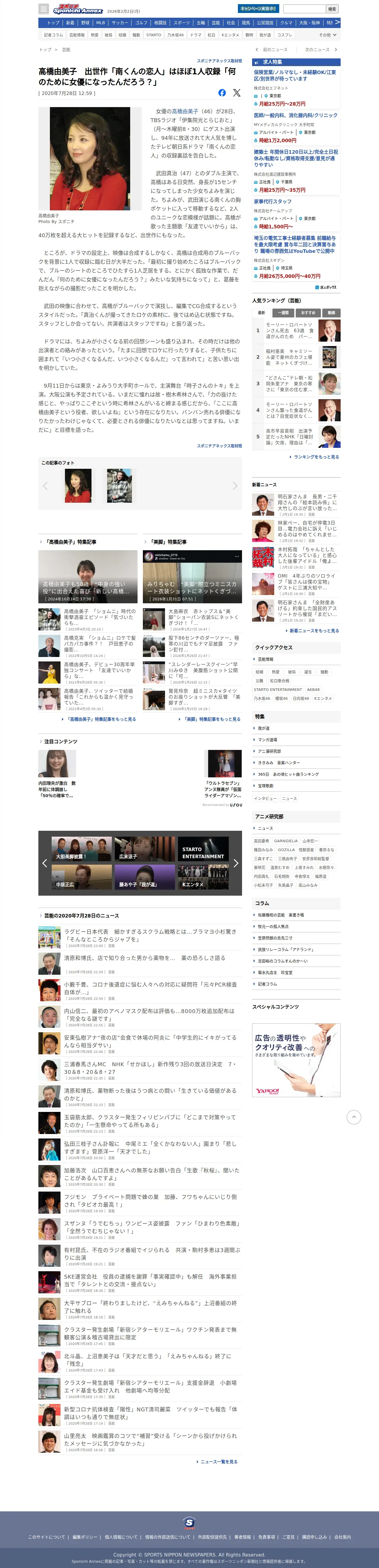The width and height of the screenshot is (379, 1568).
Task: Select 乃木坂46 sub-navigation item
Action: click(x=176, y=35)
